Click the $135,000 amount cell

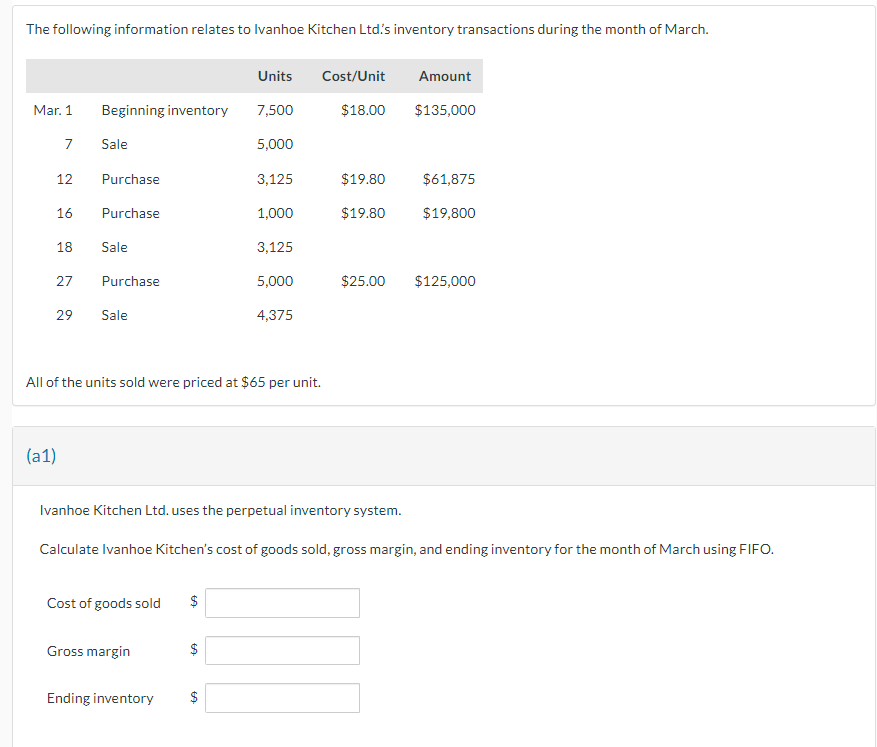point(445,110)
